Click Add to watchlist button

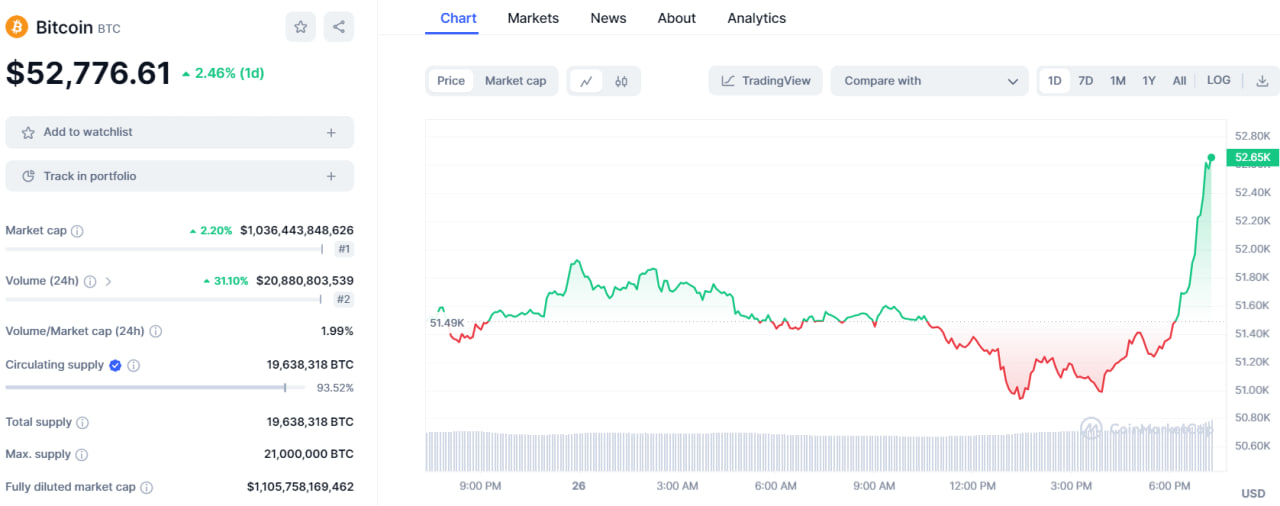pyautogui.click(x=179, y=132)
